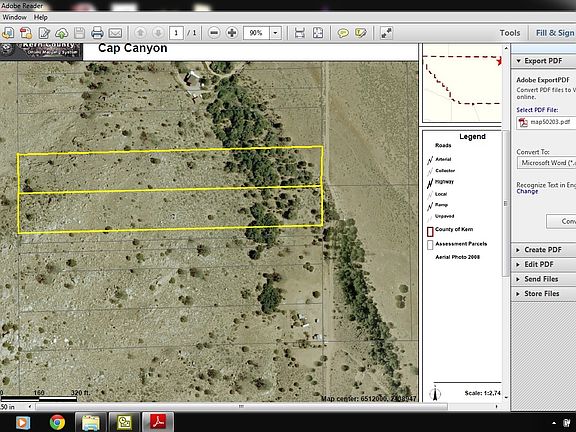The height and width of the screenshot is (432, 576).
Task: Click the horizontal scrollbar's right arrow
Action: [497, 406]
